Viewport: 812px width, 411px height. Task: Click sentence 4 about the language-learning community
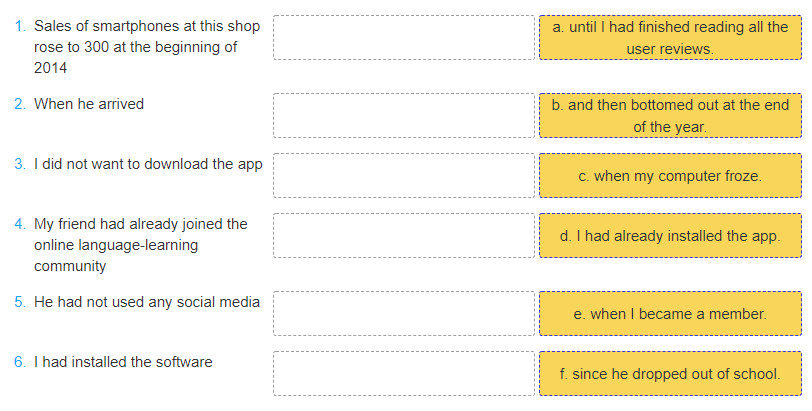pos(141,245)
